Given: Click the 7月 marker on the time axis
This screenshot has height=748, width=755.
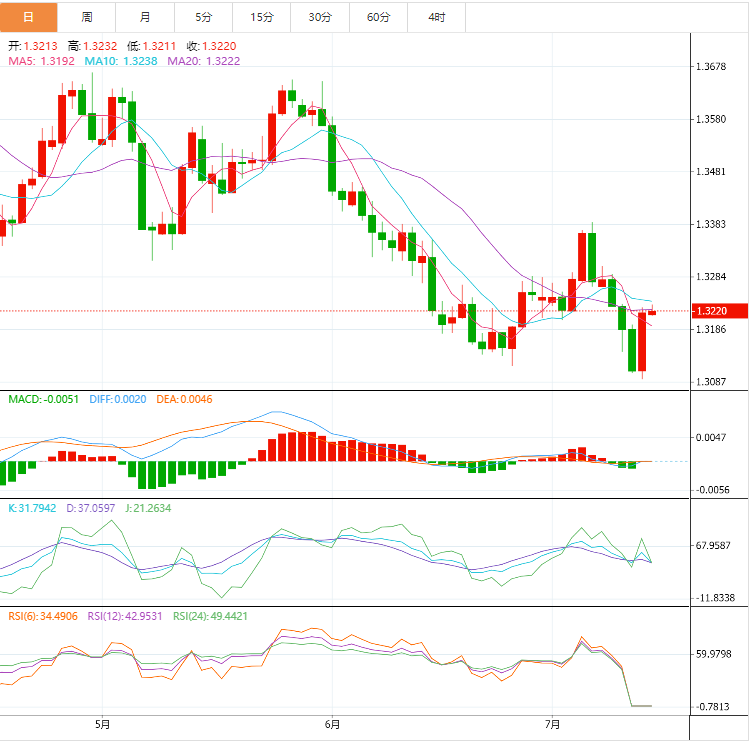Looking at the screenshot, I should pyautogui.click(x=553, y=724).
